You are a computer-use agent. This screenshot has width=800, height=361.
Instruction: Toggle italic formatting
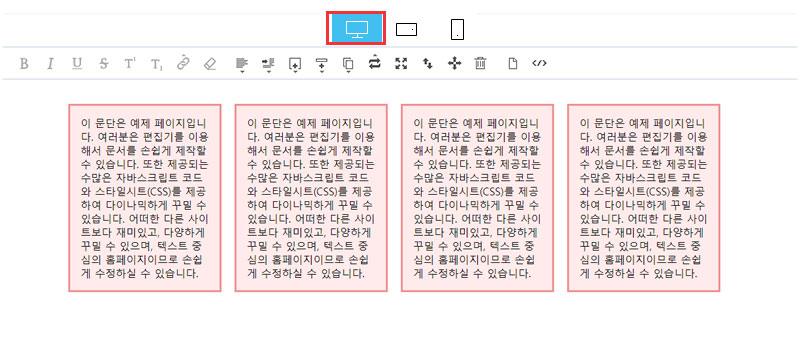coord(50,64)
